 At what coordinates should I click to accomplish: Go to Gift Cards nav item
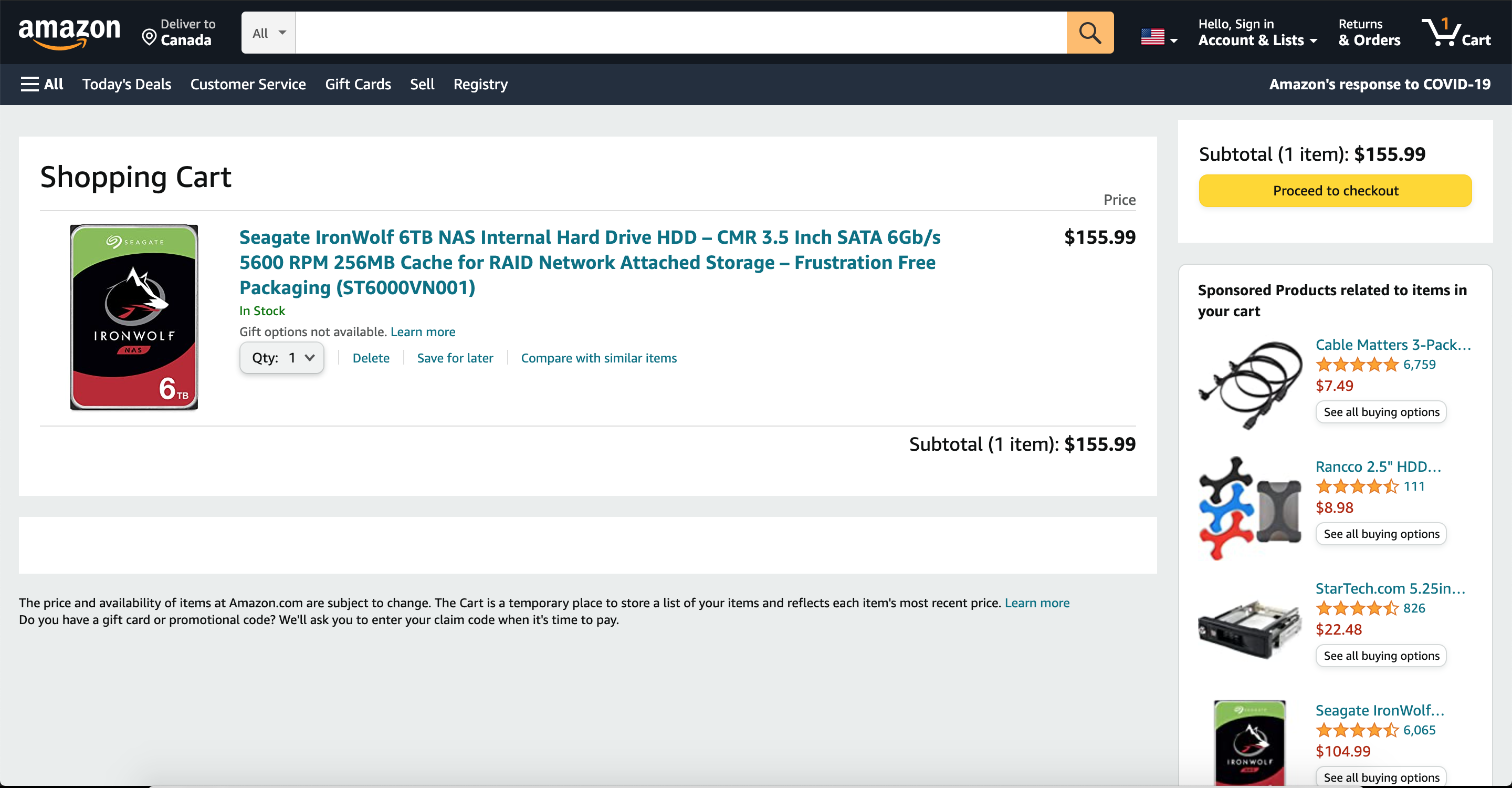[x=358, y=84]
